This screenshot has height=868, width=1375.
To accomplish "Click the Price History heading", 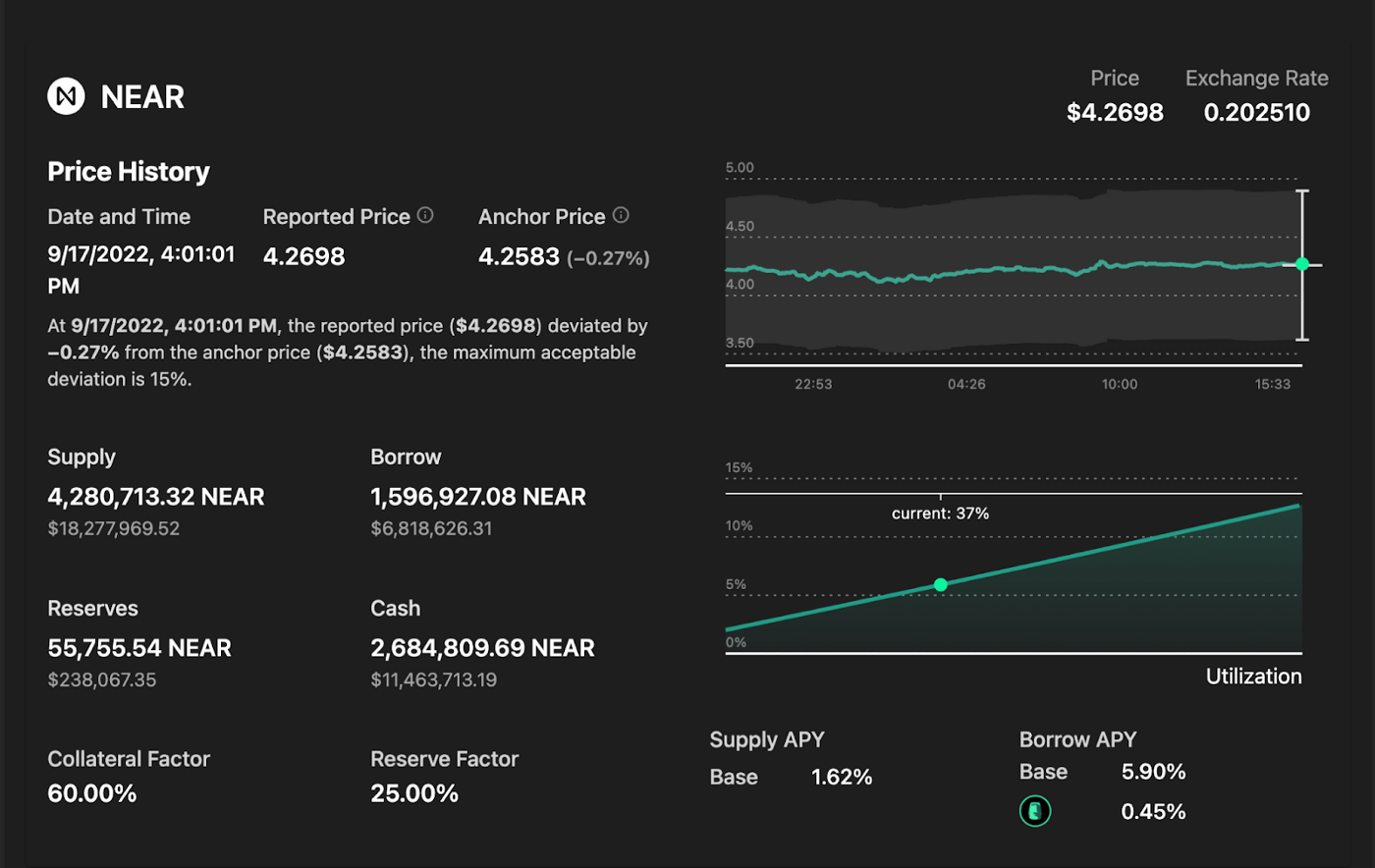I will 129,172.
